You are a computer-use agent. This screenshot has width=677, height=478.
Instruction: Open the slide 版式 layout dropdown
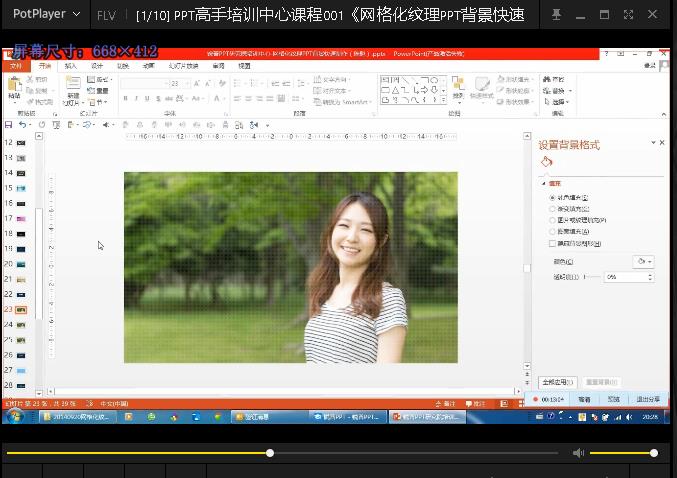[x=99, y=79]
